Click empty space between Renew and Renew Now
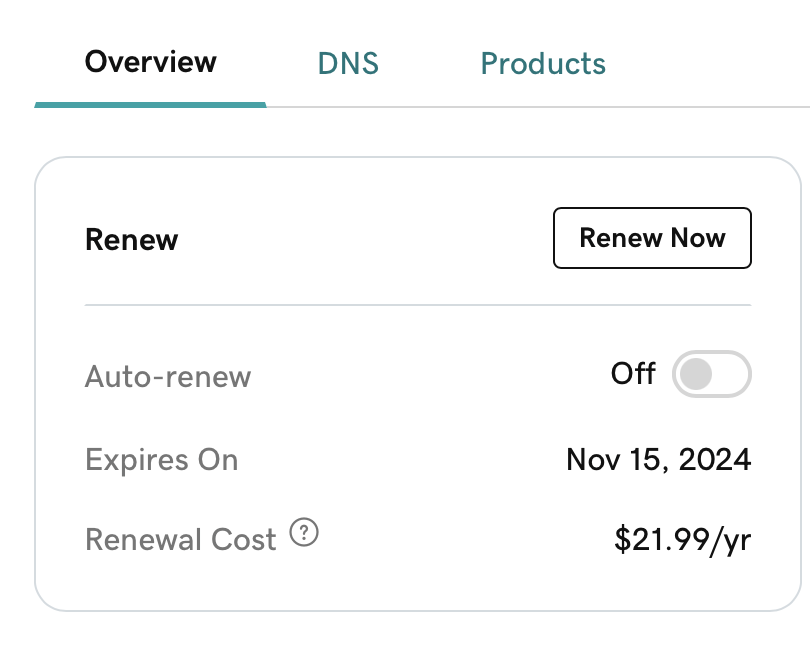The width and height of the screenshot is (810, 646). pyautogui.click(x=366, y=239)
